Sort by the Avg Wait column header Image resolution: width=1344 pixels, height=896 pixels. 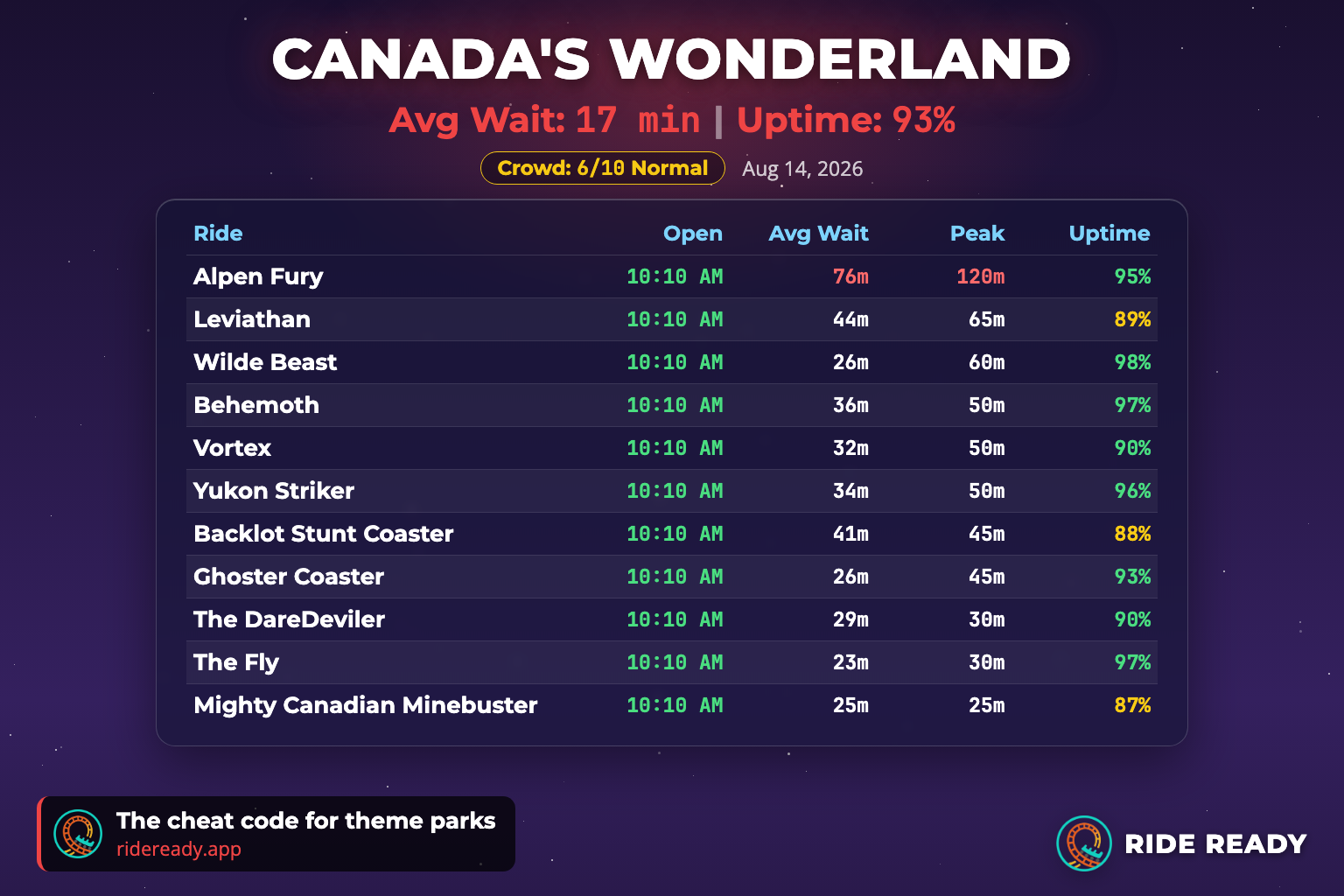818,234
